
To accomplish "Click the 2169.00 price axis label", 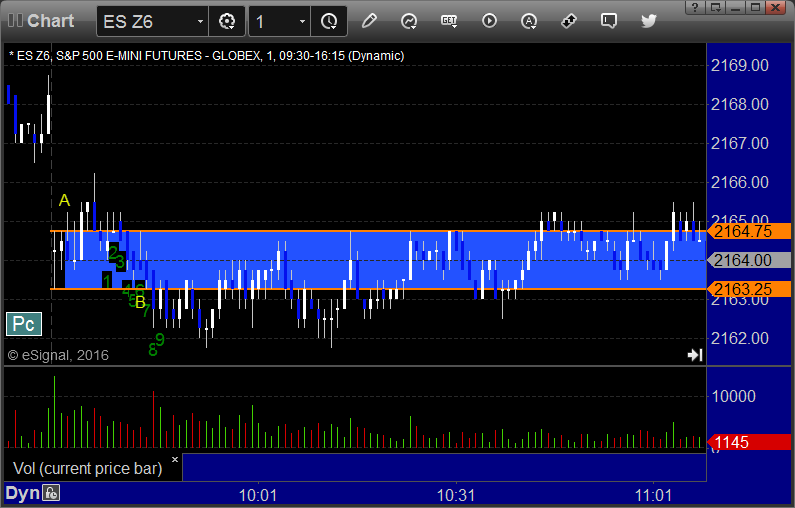I will click(x=740, y=65).
